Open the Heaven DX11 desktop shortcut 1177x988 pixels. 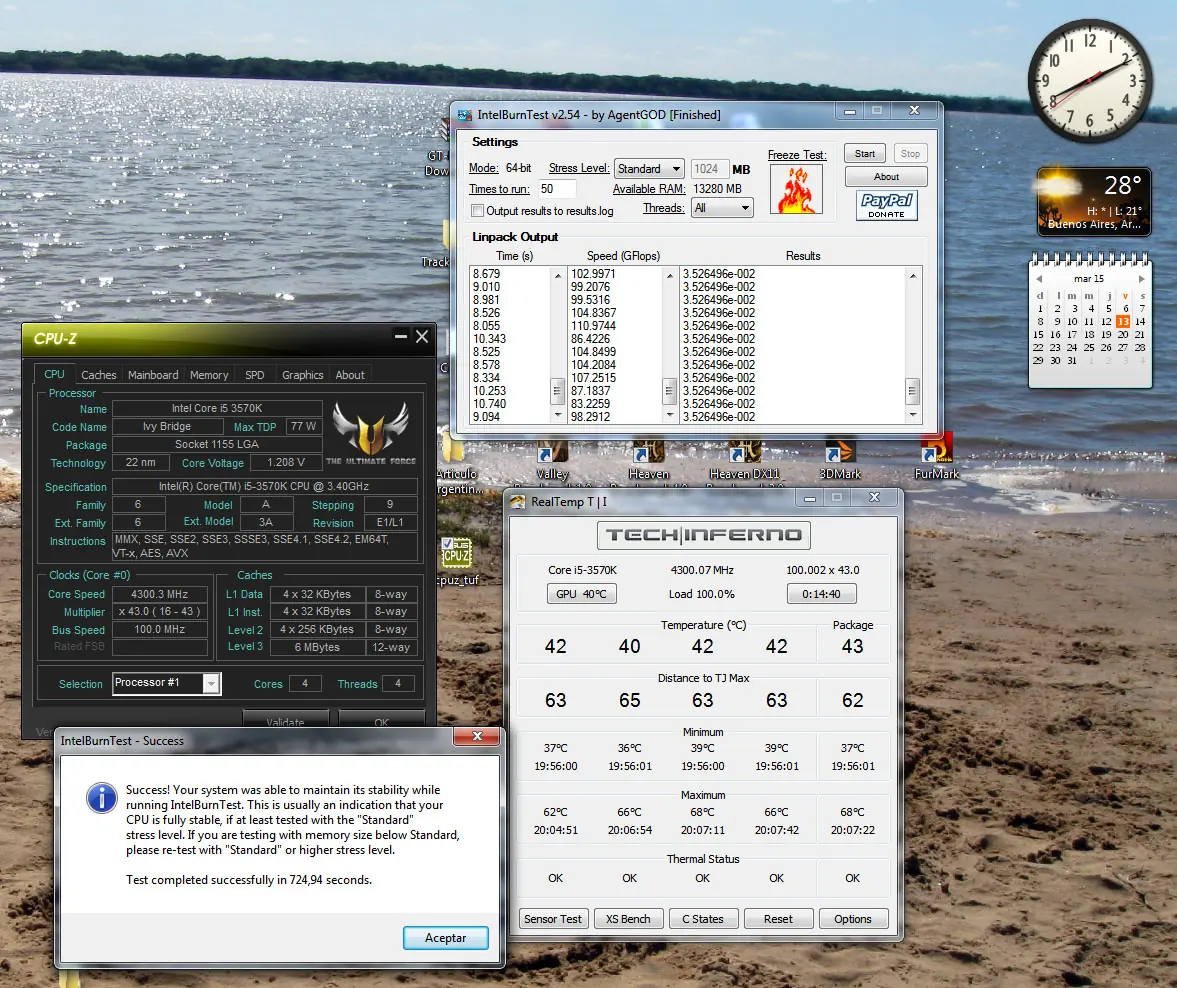tap(745, 461)
